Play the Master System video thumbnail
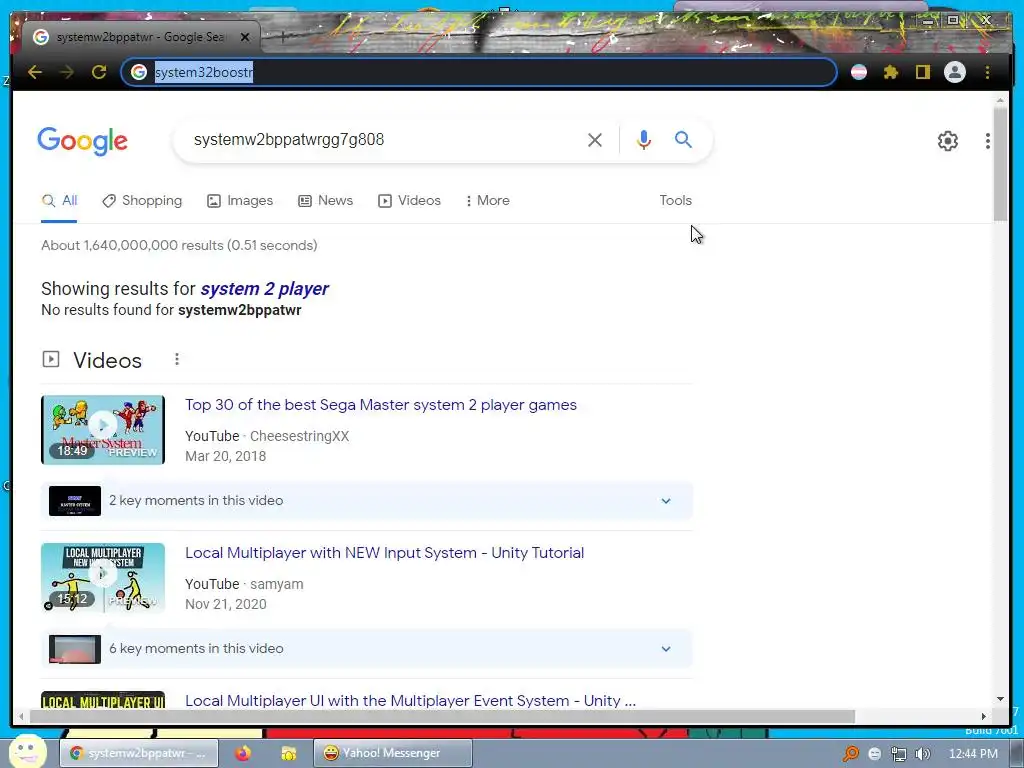The height and width of the screenshot is (768, 1024). (103, 430)
